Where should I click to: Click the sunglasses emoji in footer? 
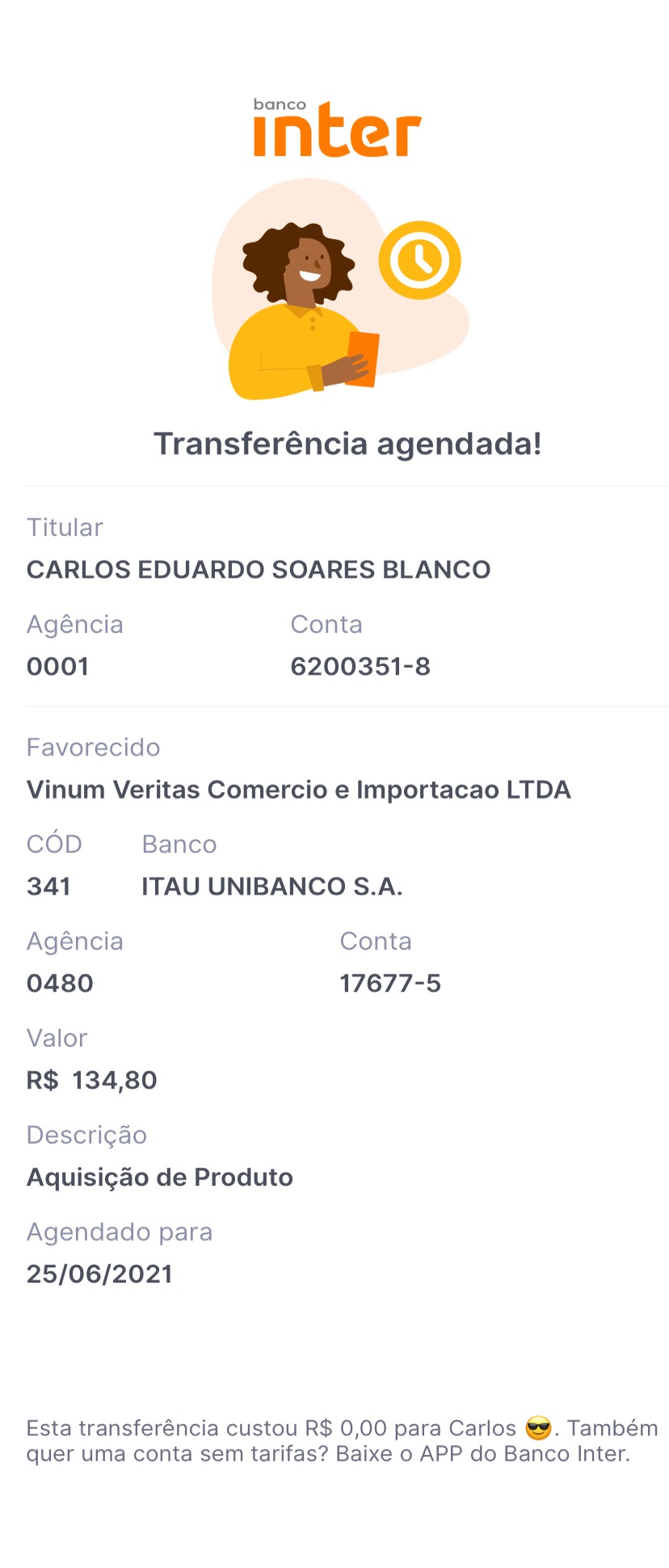pyautogui.click(x=538, y=1428)
